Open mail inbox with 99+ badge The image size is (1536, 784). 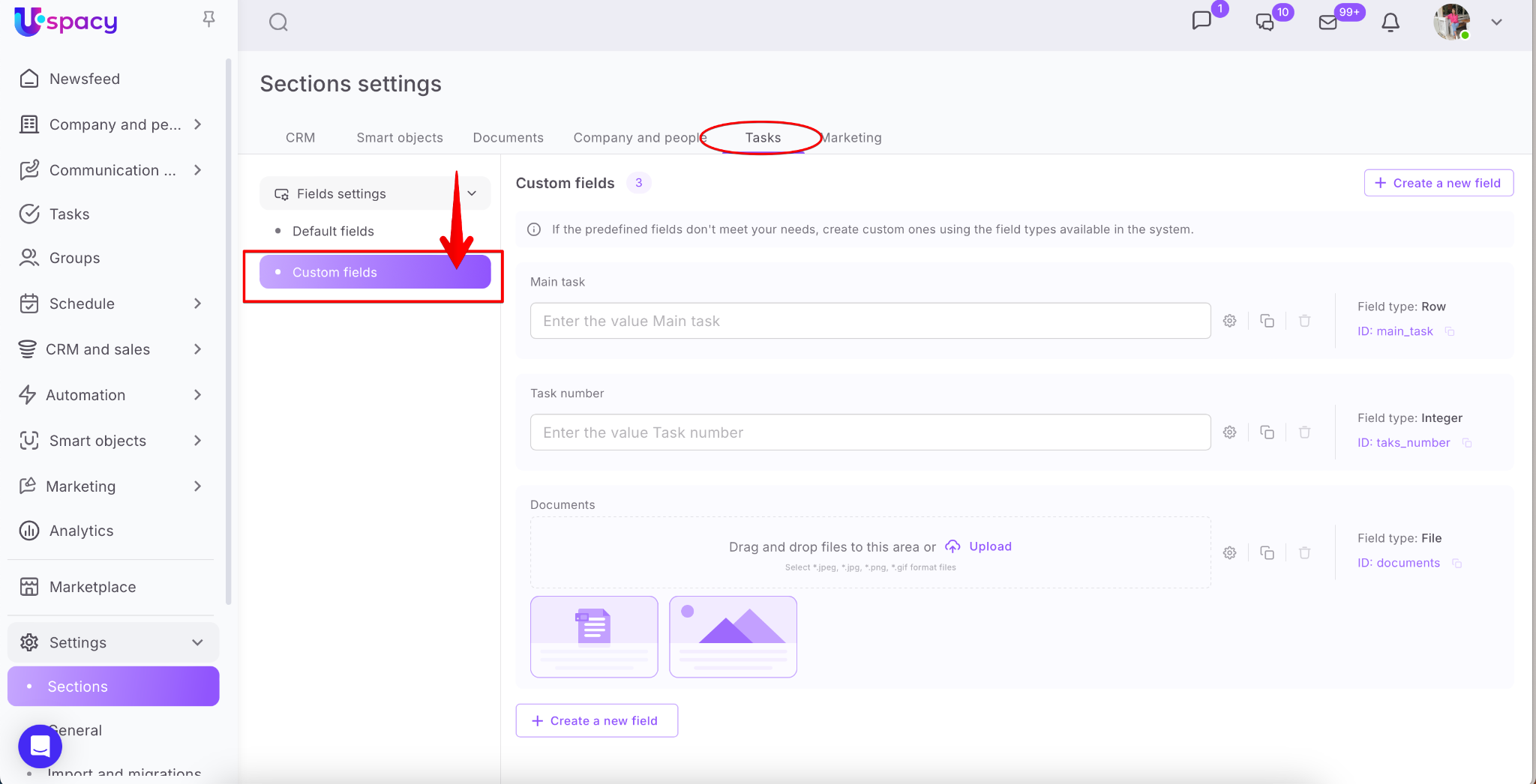point(1328,22)
